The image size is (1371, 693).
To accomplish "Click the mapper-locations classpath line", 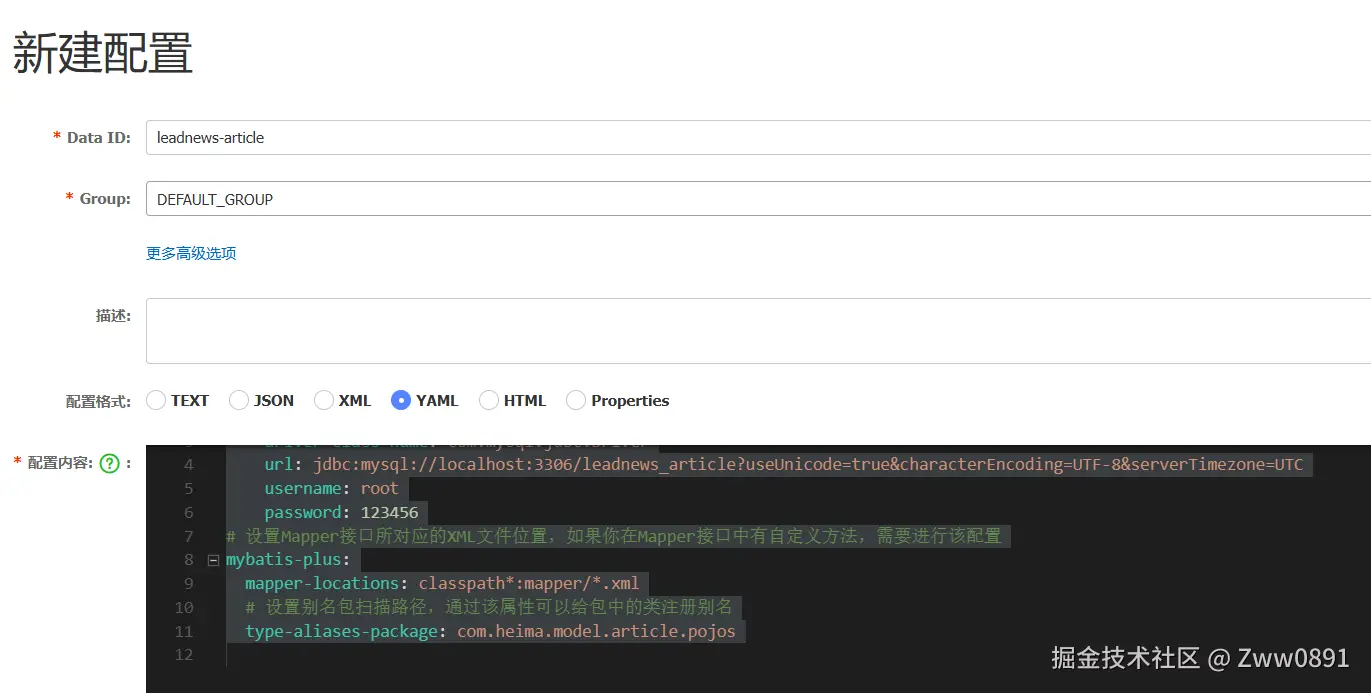I will [442, 584].
